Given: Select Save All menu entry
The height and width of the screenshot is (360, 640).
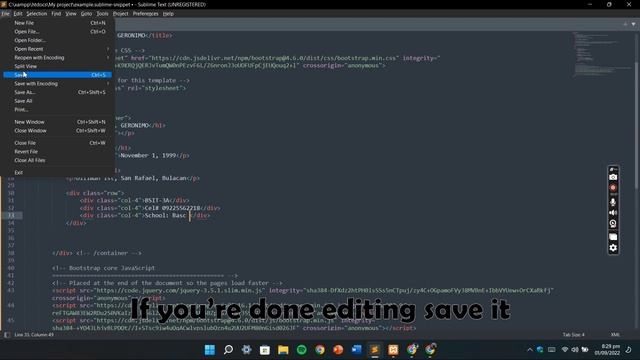Looking at the screenshot, I should 57,101.
